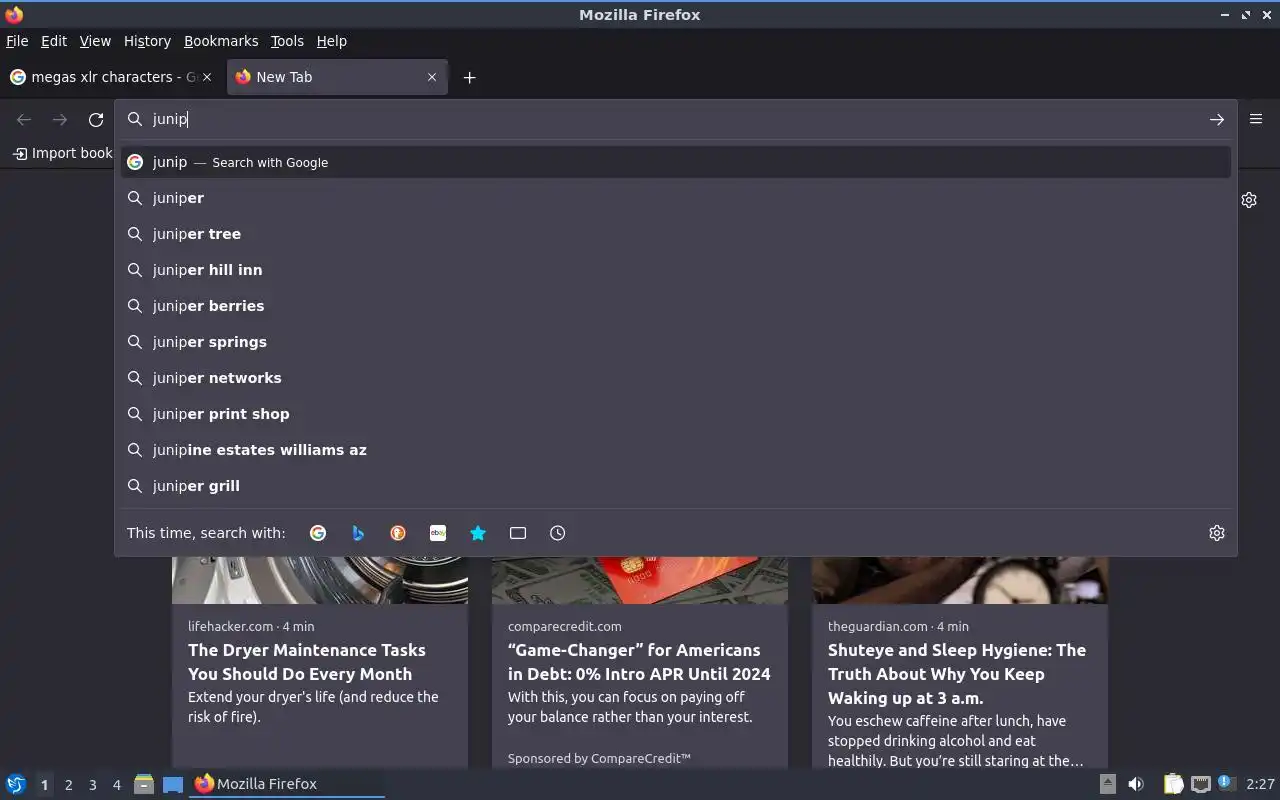
Task: Open the system start menu icon
Action: coord(15,784)
